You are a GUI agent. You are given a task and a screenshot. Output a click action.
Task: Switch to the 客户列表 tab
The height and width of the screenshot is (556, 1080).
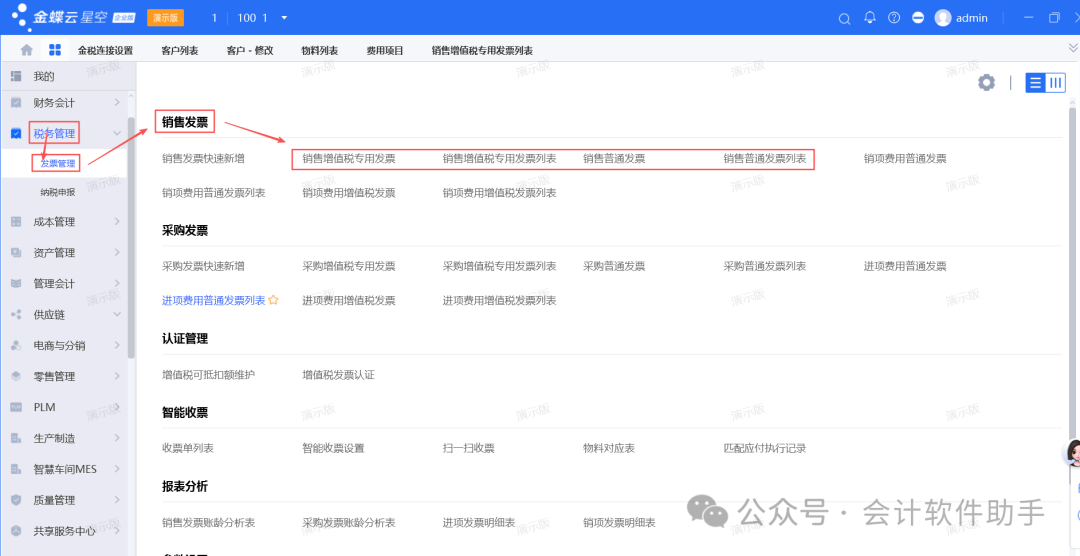pyautogui.click(x=179, y=51)
